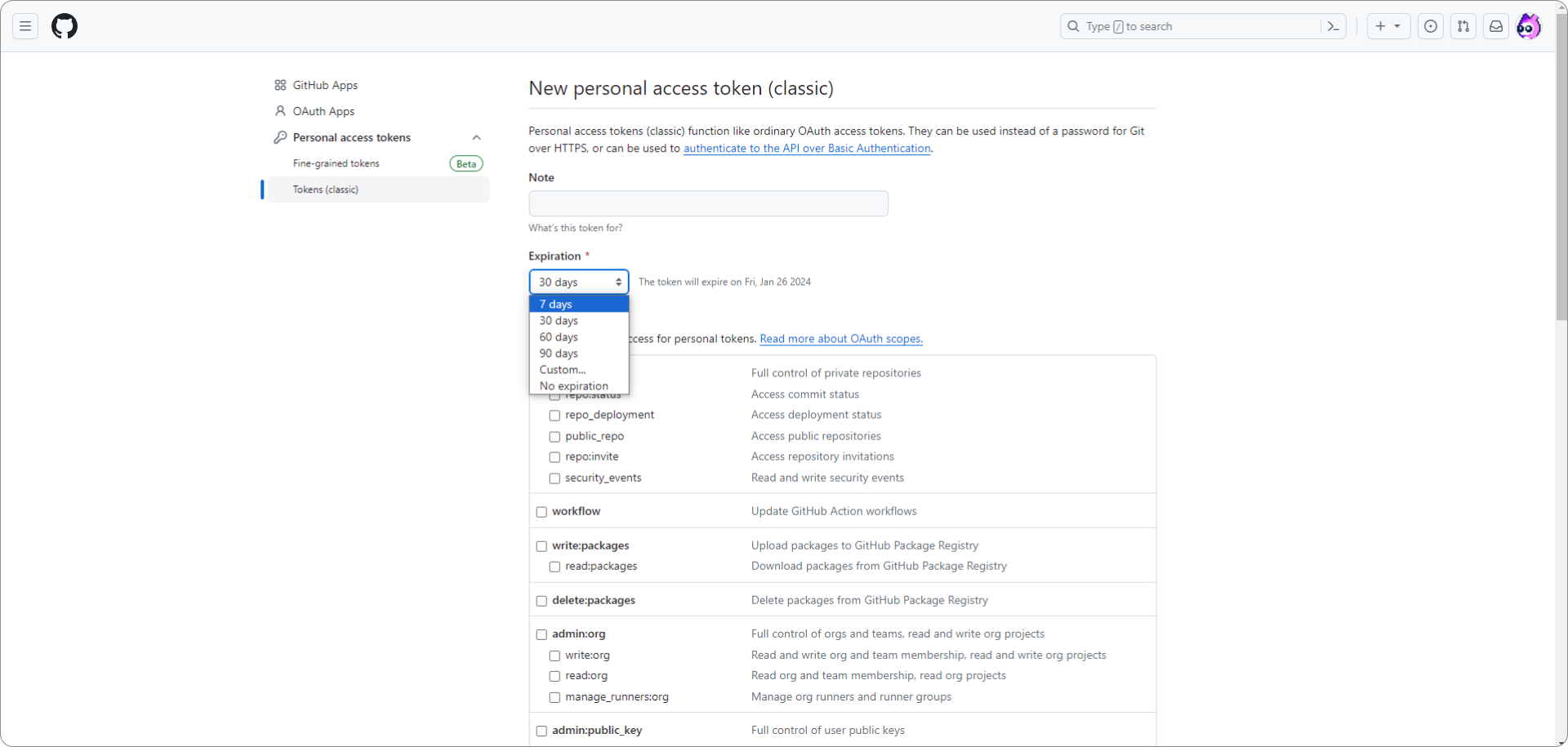The height and width of the screenshot is (747, 1568).
Task: Open the create new dropdown arrow
Action: pos(1397,26)
